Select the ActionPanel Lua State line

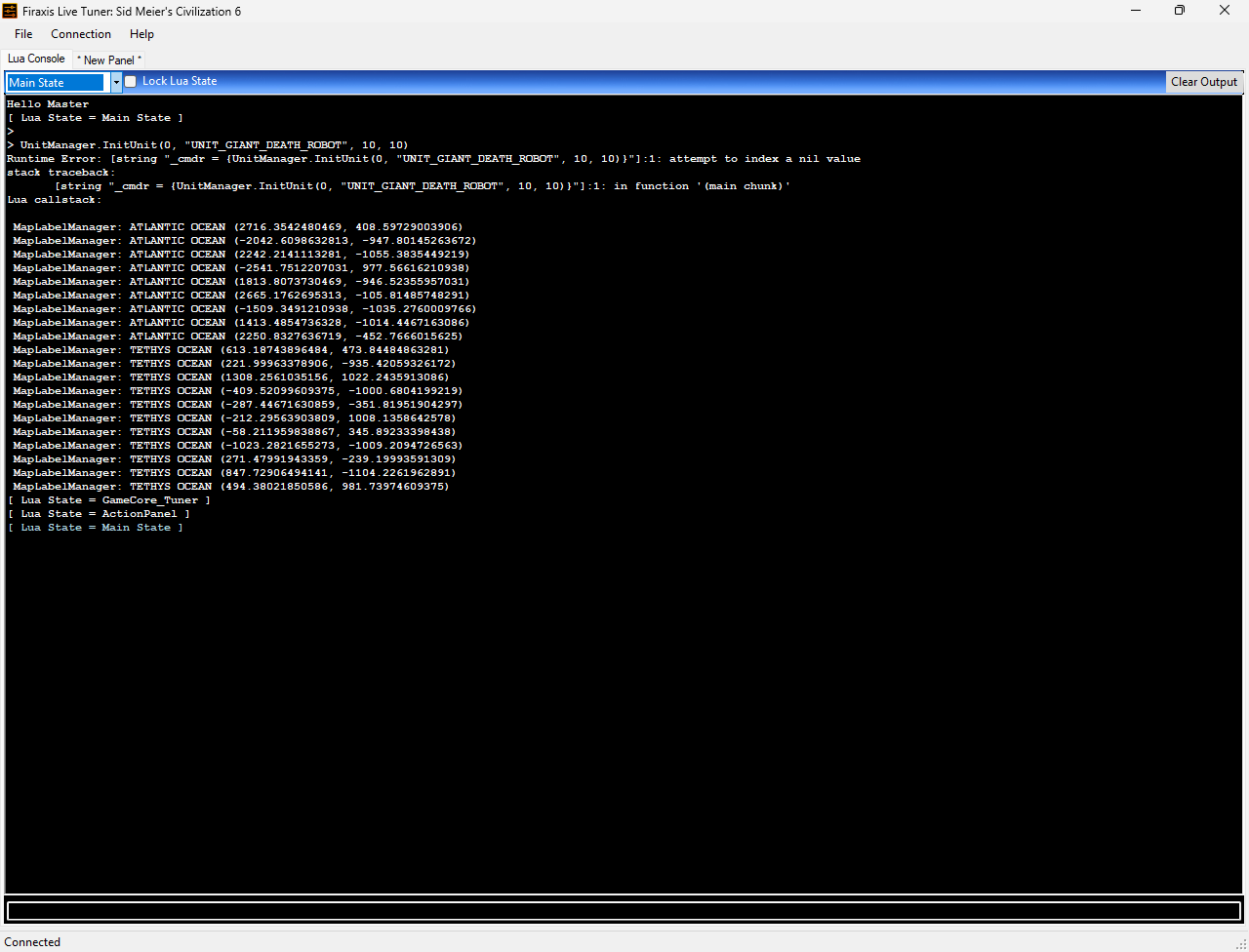tap(99, 514)
